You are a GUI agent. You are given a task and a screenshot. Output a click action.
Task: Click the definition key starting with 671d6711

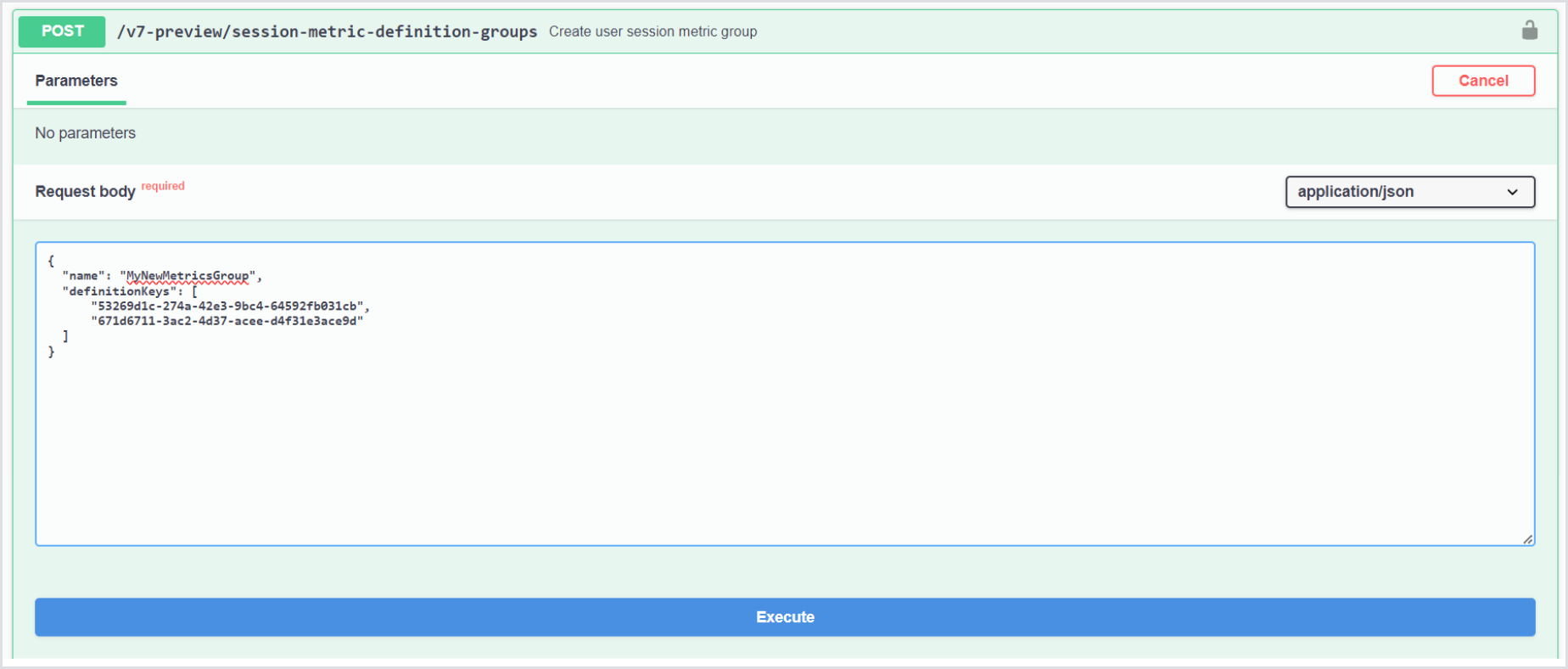point(227,322)
